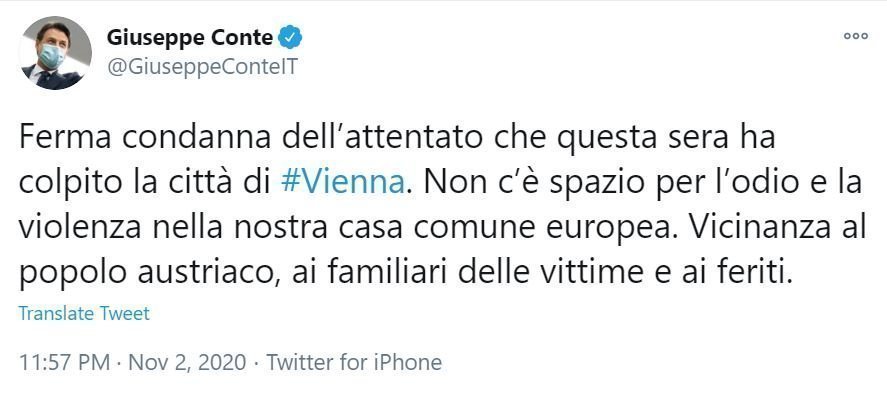Click Translate Tweet
Screen dimensions: 887x396
(84, 313)
